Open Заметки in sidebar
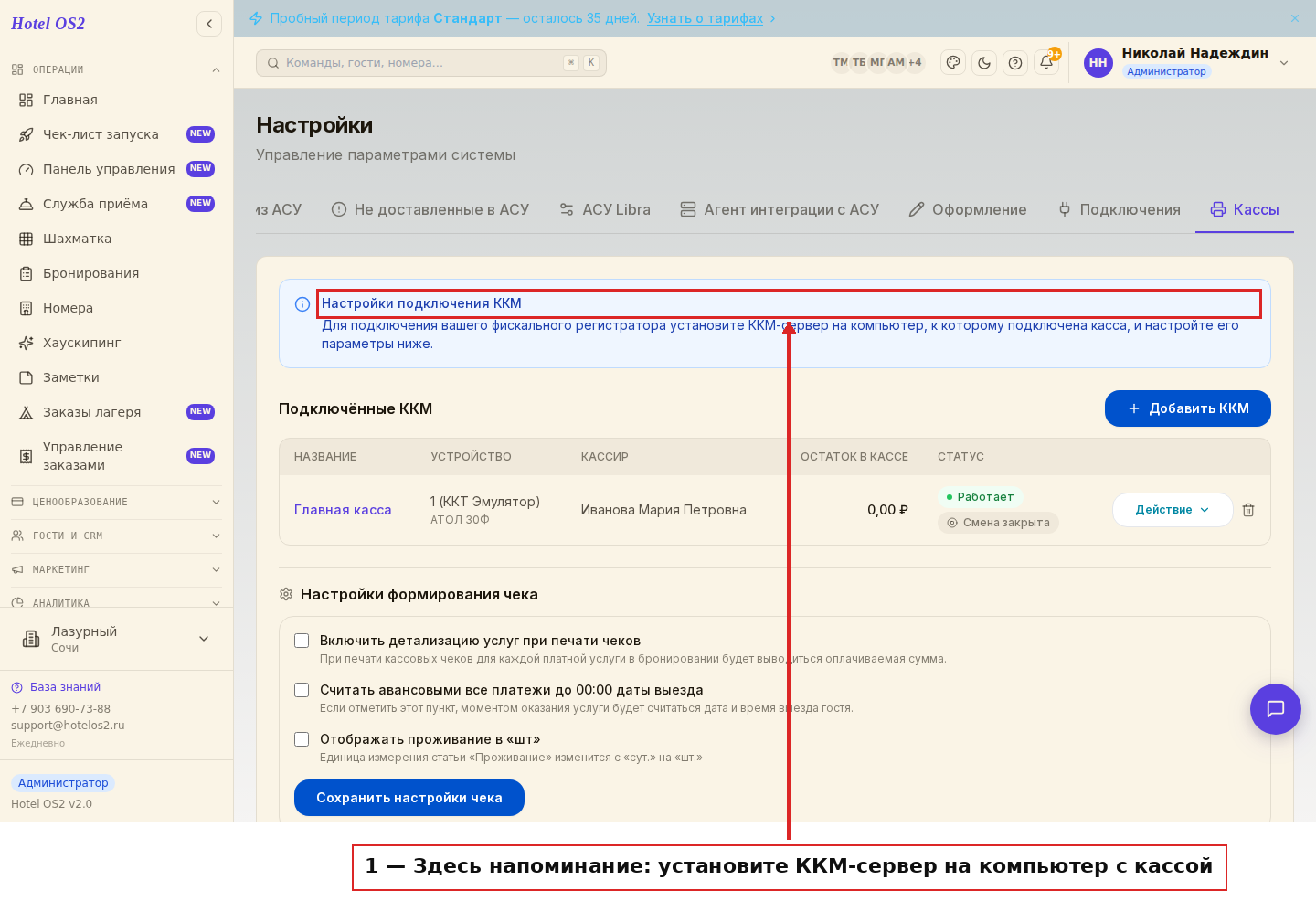This screenshot has height=912, width=1316. 117,377
